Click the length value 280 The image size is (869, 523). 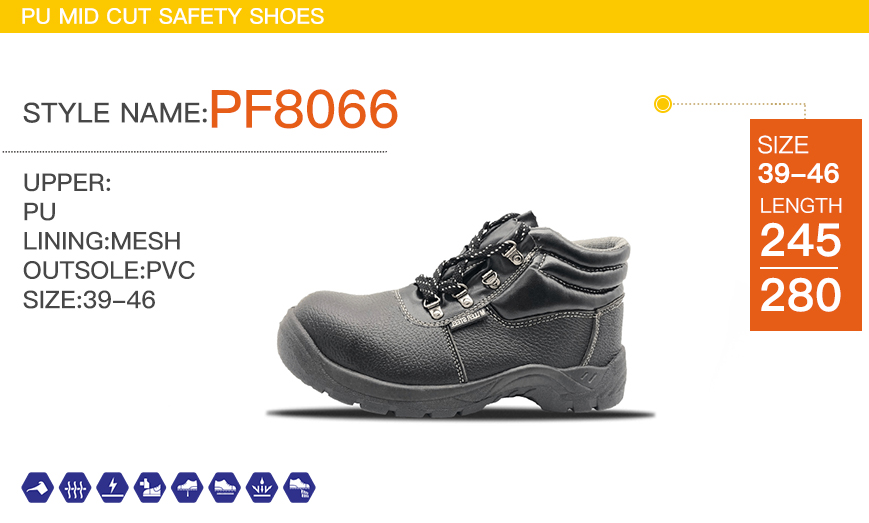tap(800, 295)
